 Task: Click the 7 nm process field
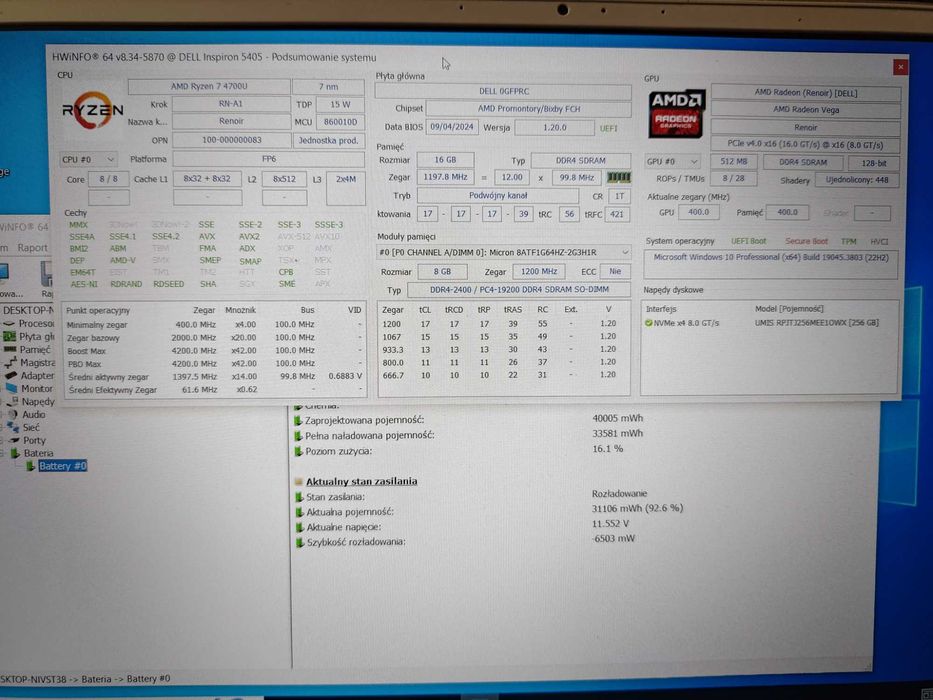(x=328, y=87)
